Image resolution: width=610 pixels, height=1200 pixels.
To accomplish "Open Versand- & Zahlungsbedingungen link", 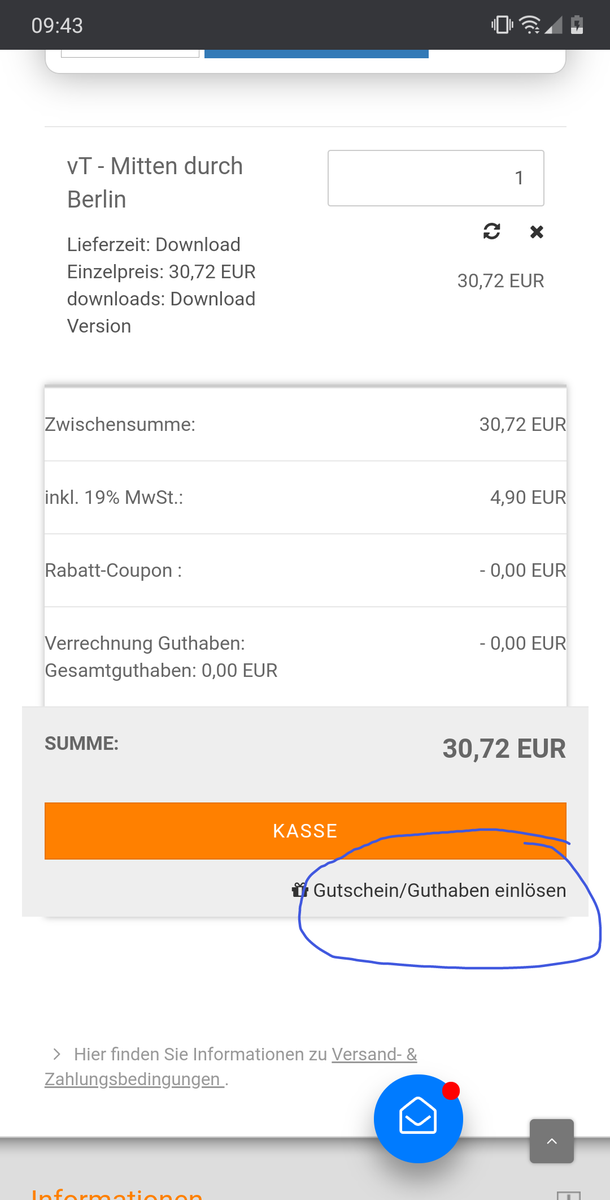I will [x=374, y=1054].
